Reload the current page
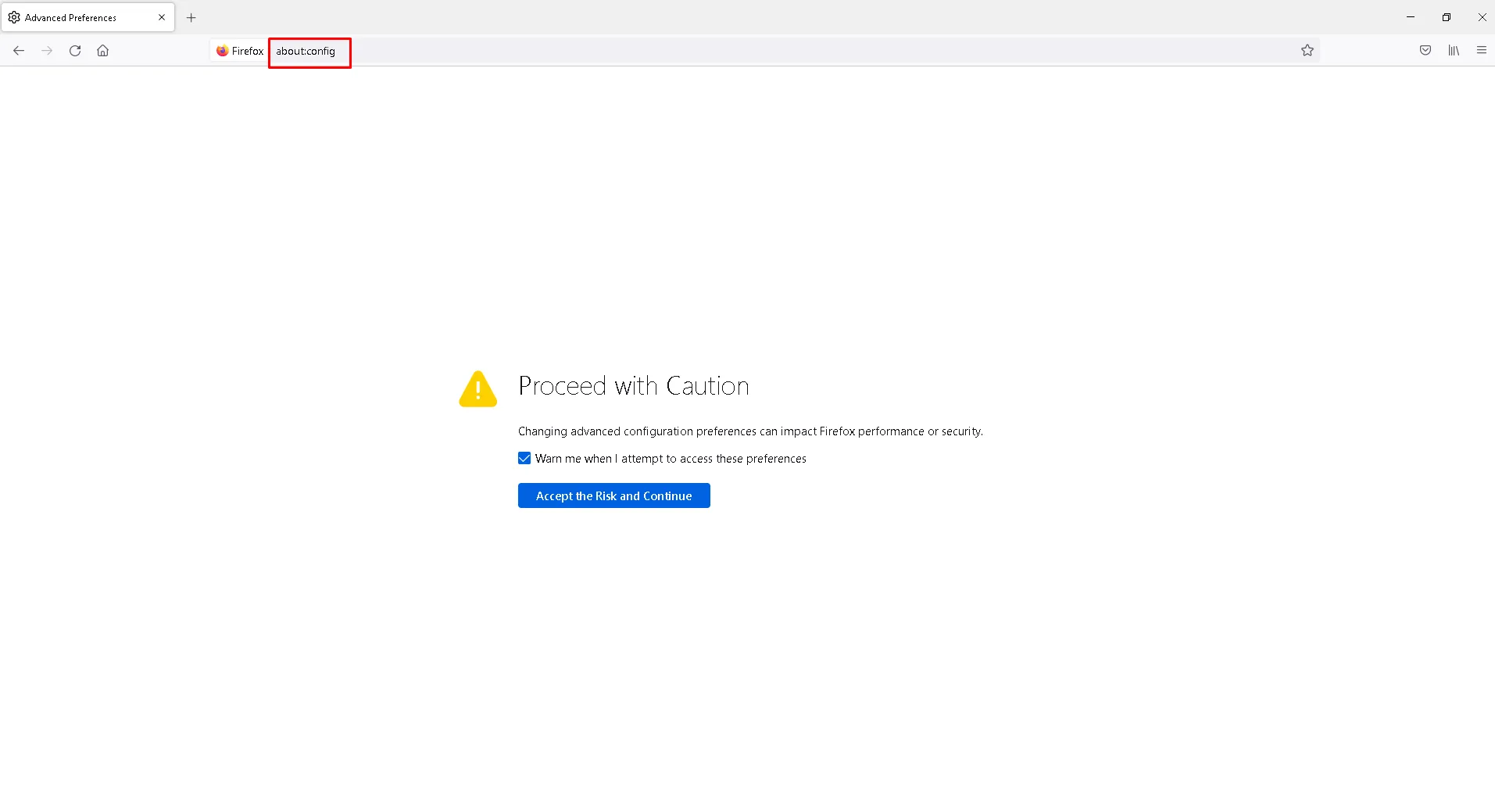 [x=75, y=51]
